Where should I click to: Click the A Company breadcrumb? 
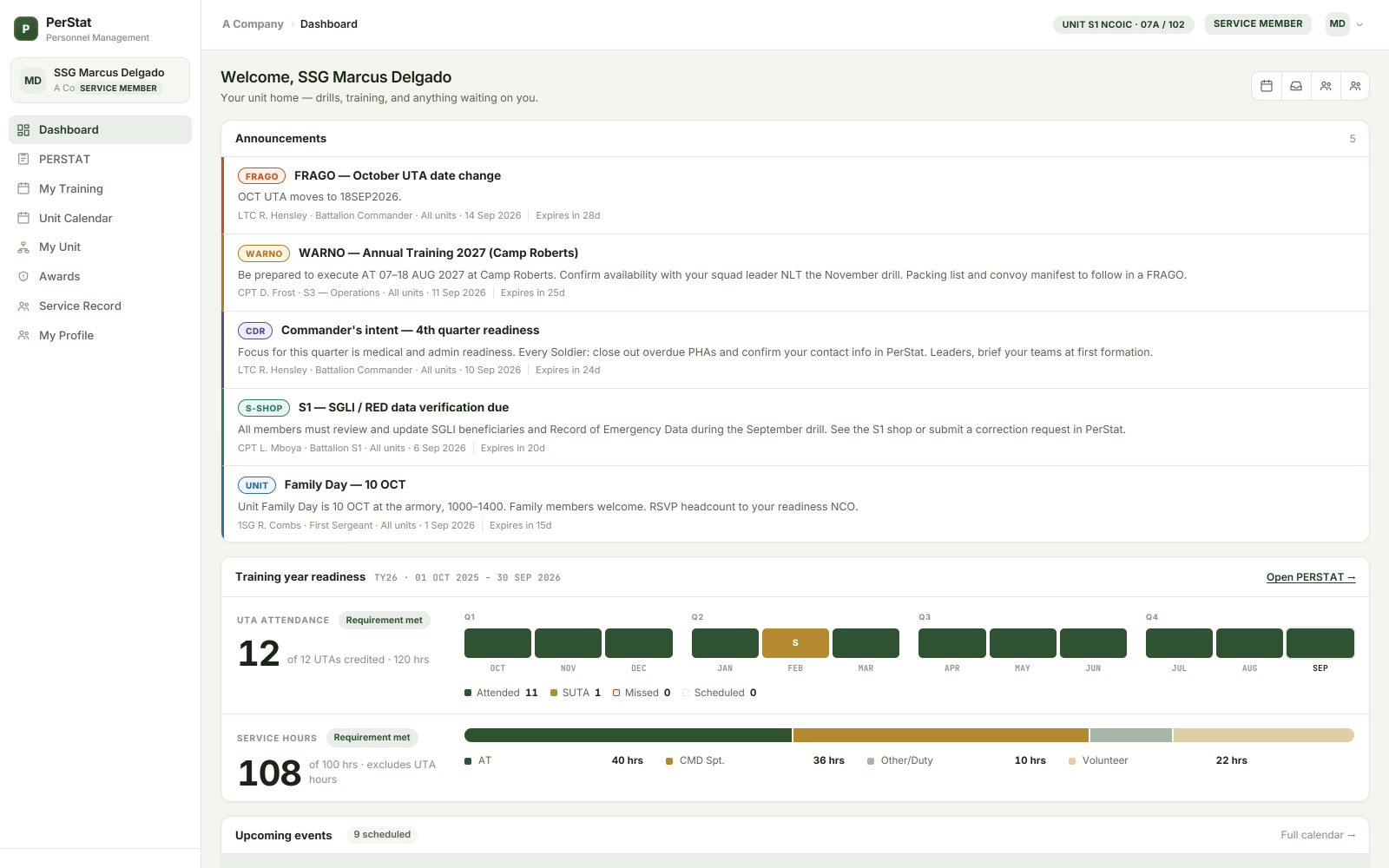coord(253,24)
